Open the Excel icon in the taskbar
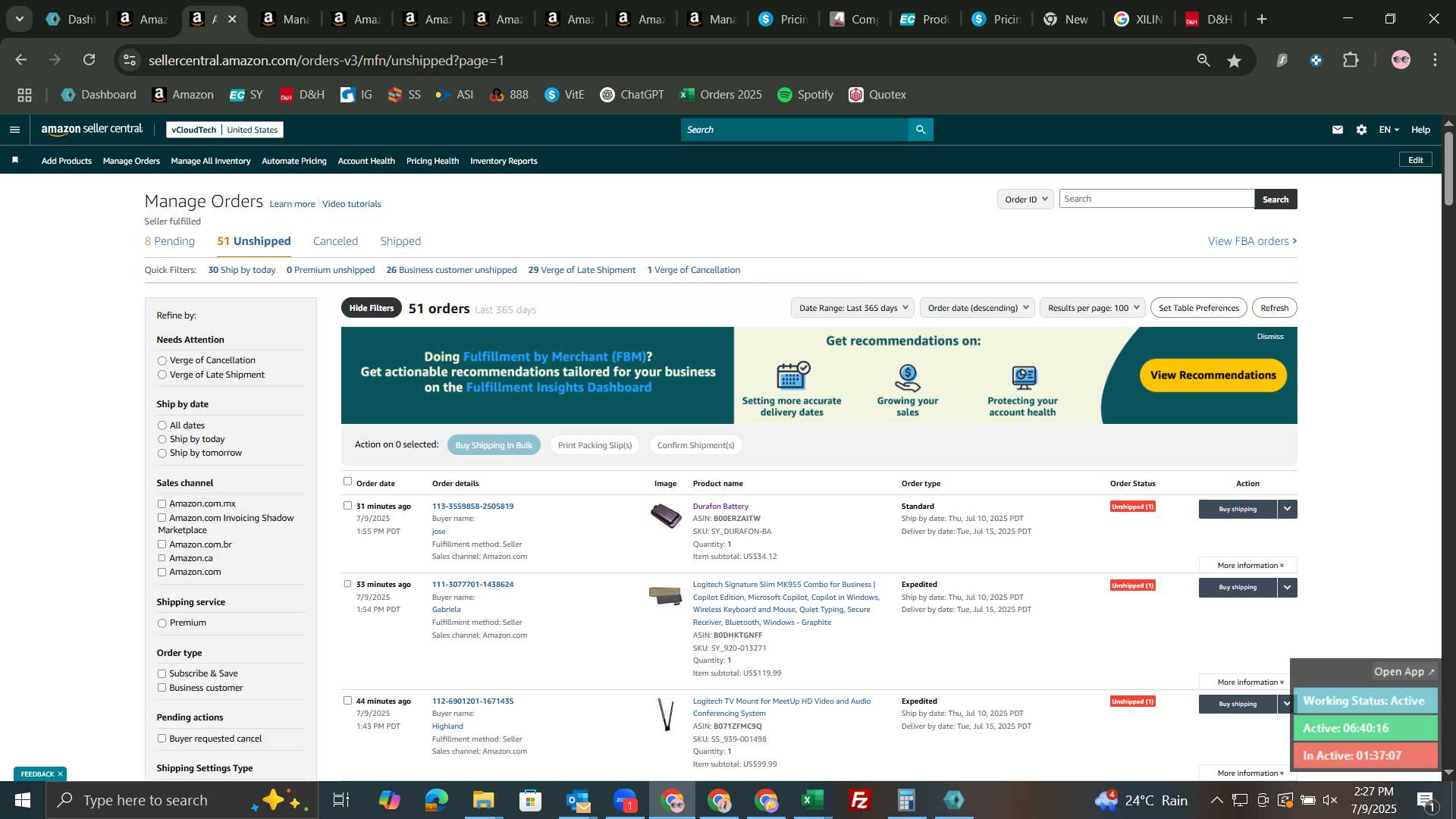1456x819 pixels. 813,800
